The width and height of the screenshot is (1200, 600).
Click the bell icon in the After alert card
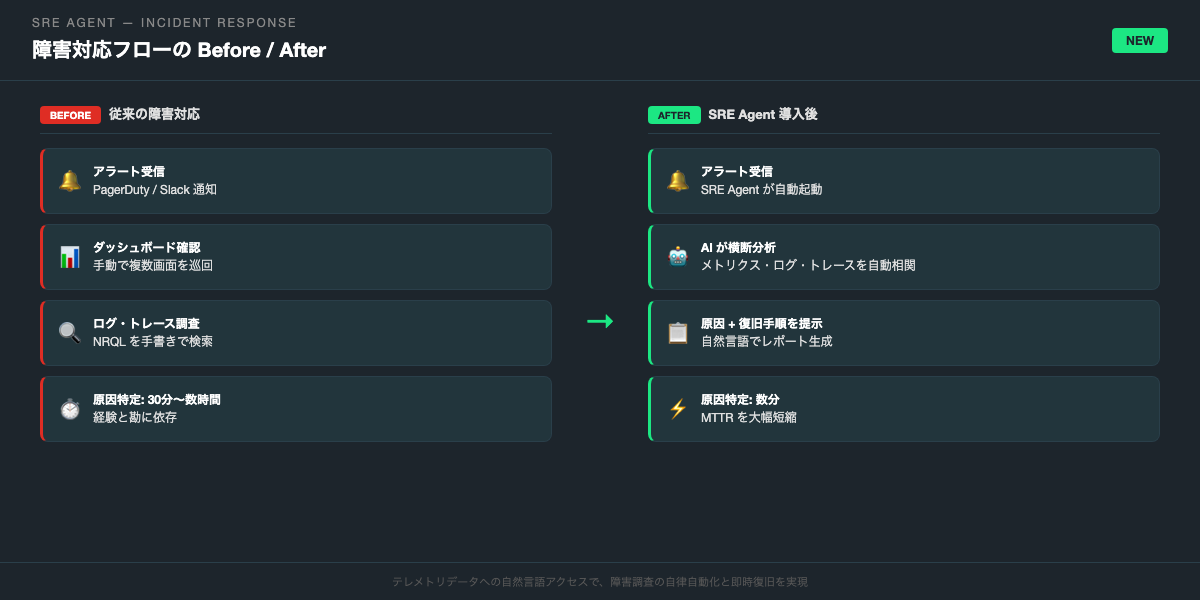click(678, 181)
